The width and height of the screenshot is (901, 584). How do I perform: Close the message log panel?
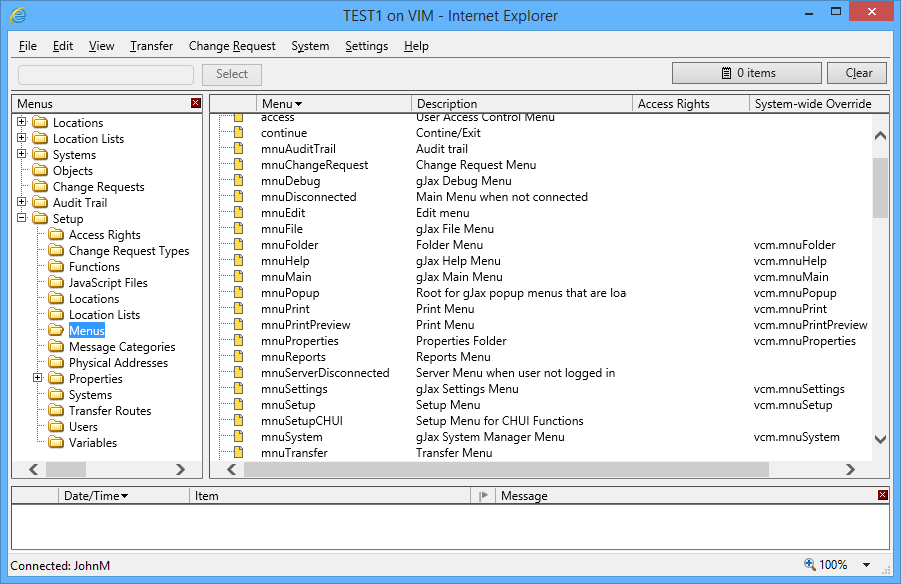click(x=882, y=495)
